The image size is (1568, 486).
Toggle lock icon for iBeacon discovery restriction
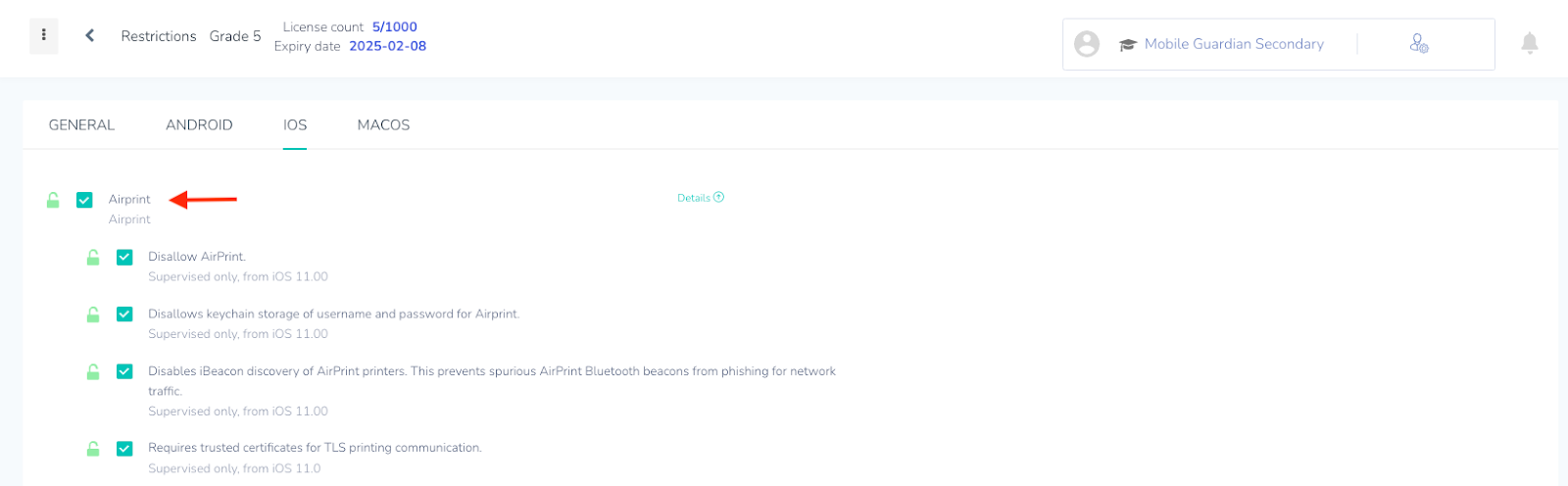coord(93,372)
